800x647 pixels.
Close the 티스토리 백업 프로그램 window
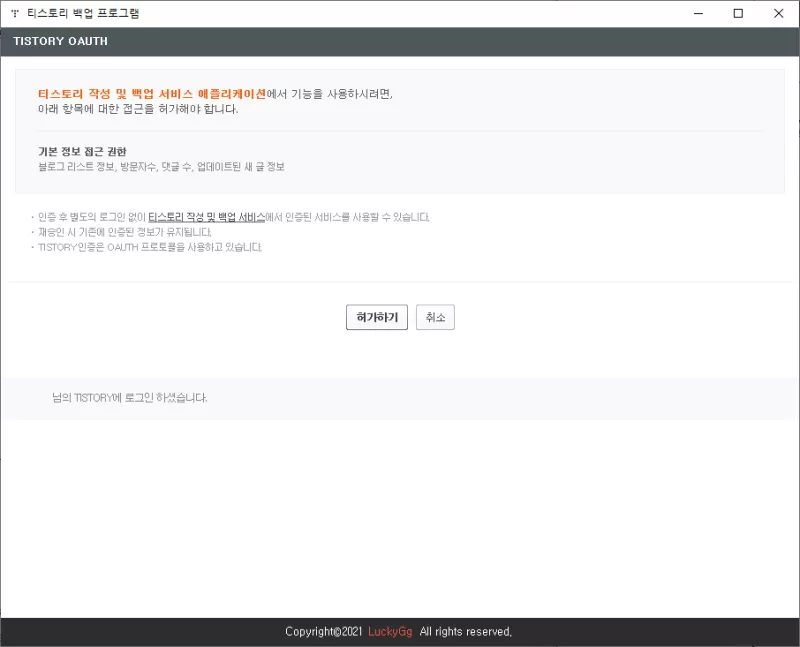tap(779, 13)
